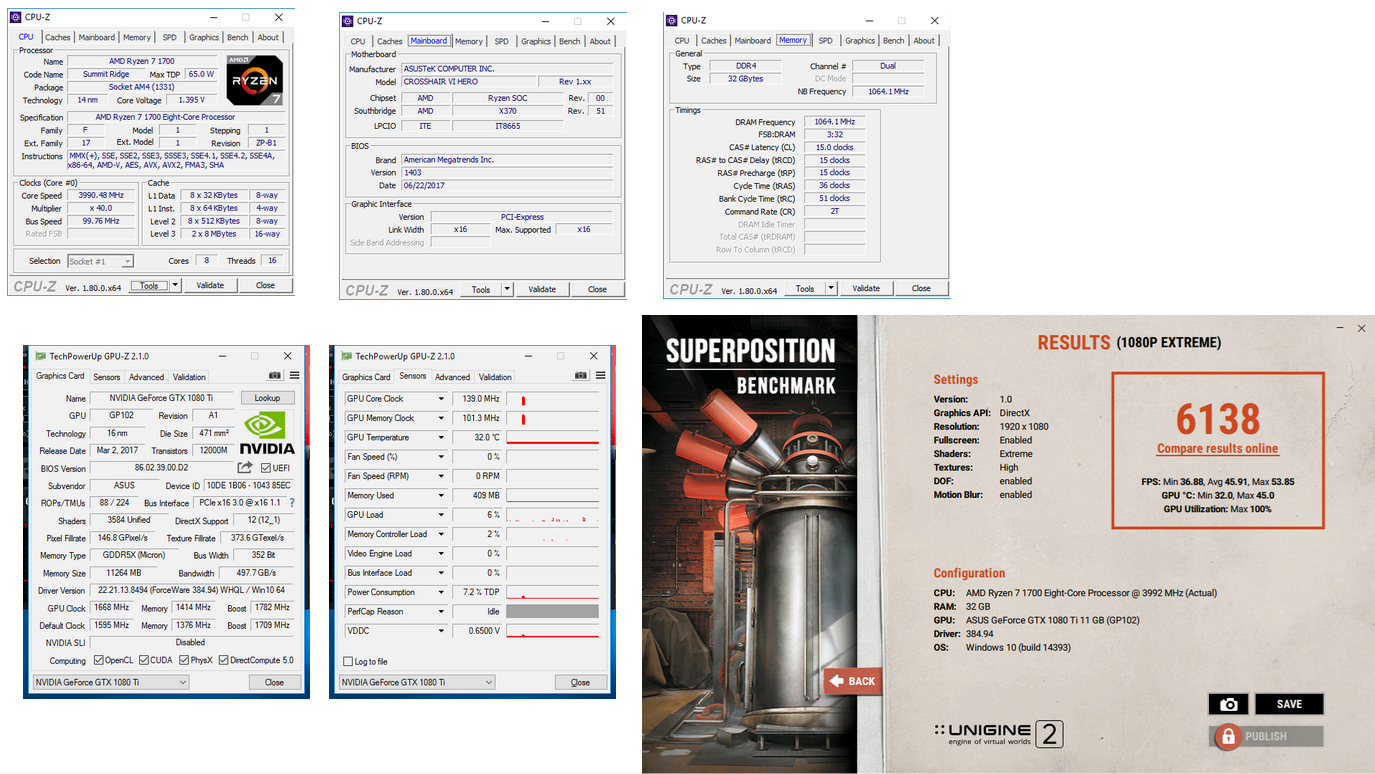Image resolution: width=1375 pixels, height=774 pixels.
Task: Open the Fan Speed (RPM) sensor dropdown
Action: 441,476
